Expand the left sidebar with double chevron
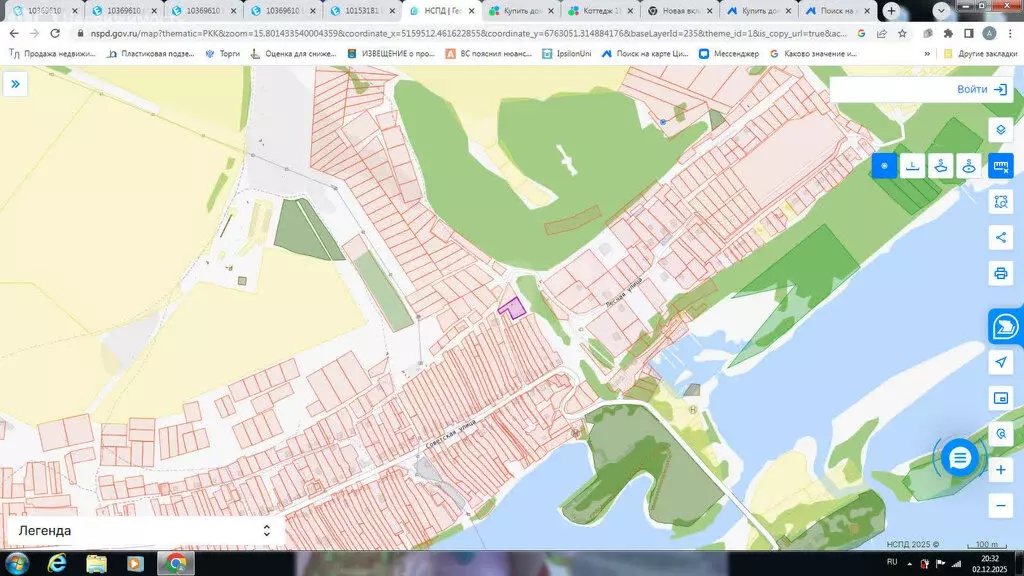The image size is (1024, 576). point(16,84)
